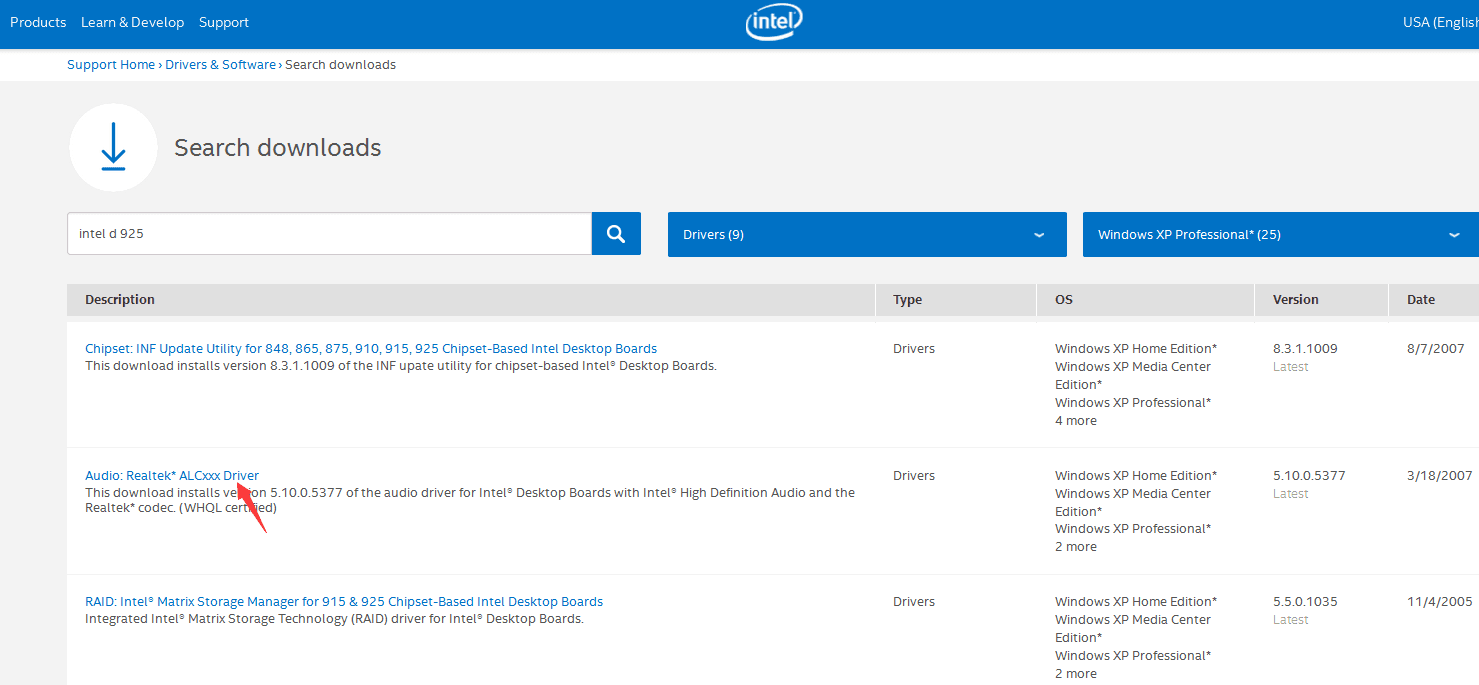Expand the Windows XP Professional* (25) dropdown
1479x685 pixels.
[x=1280, y=234]
